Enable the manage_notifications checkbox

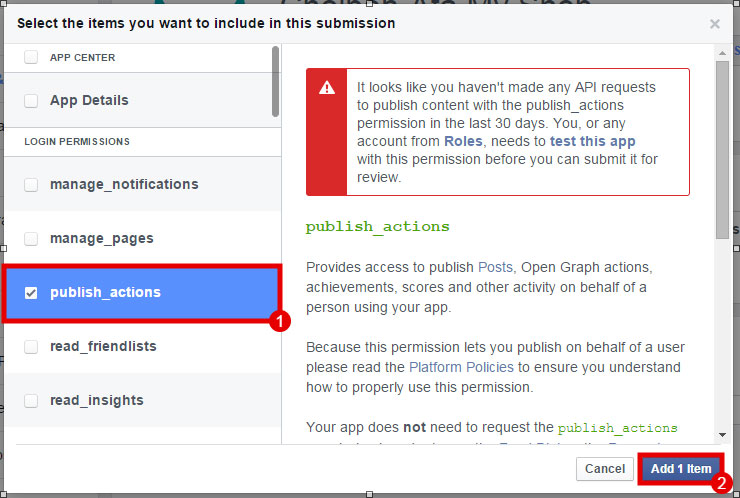click(31, 185)
